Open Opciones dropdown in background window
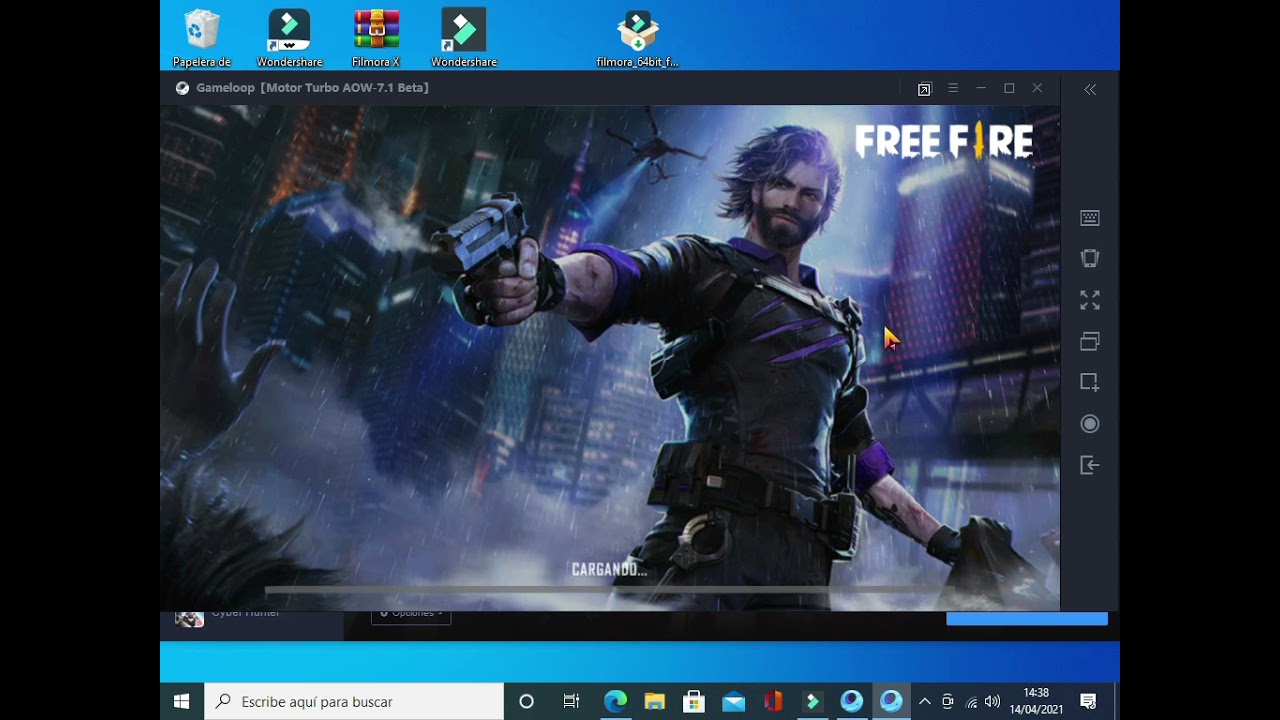 click(x=411, y=617)
